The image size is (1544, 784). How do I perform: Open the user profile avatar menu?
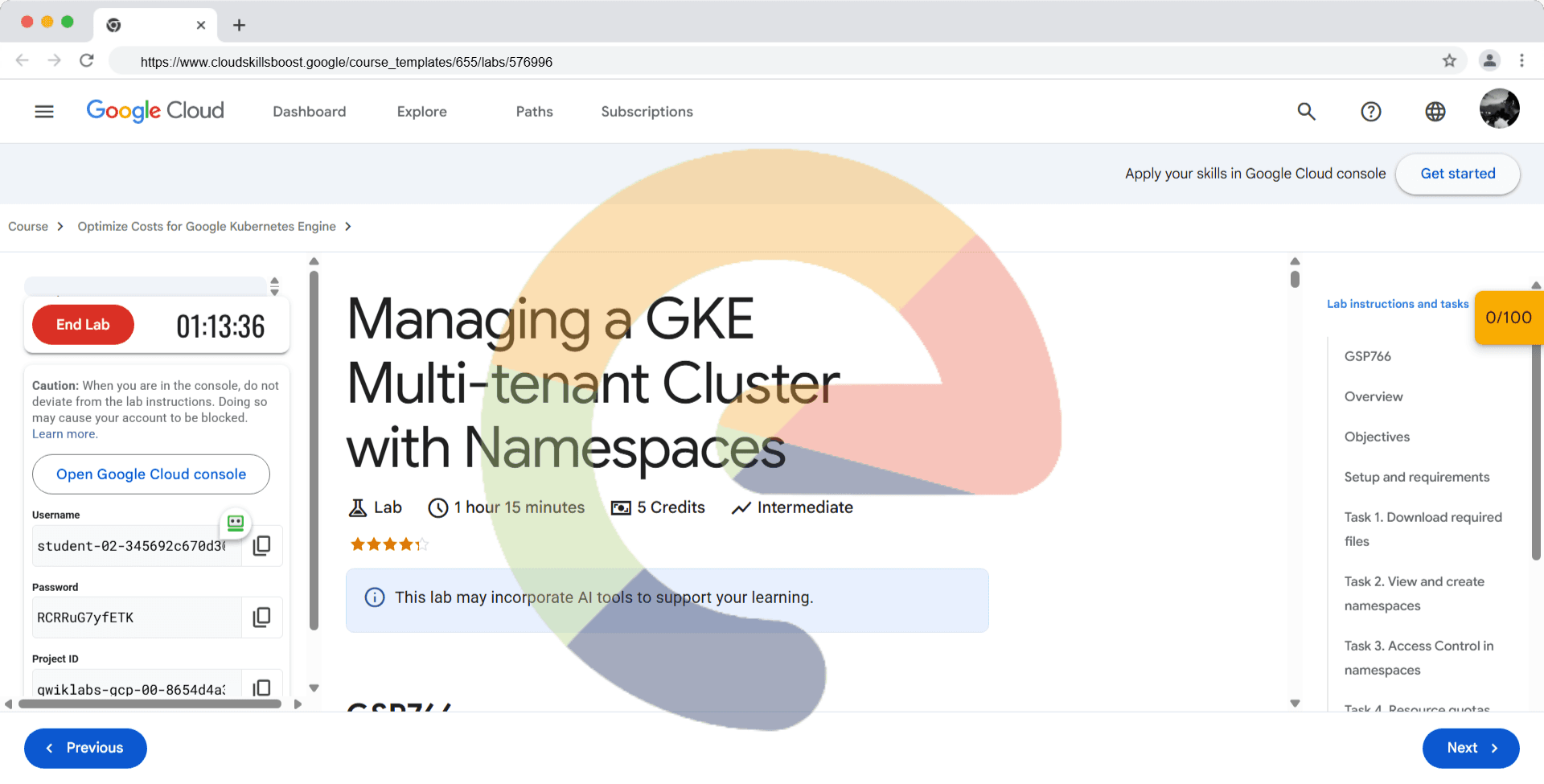coord(1499,109)
